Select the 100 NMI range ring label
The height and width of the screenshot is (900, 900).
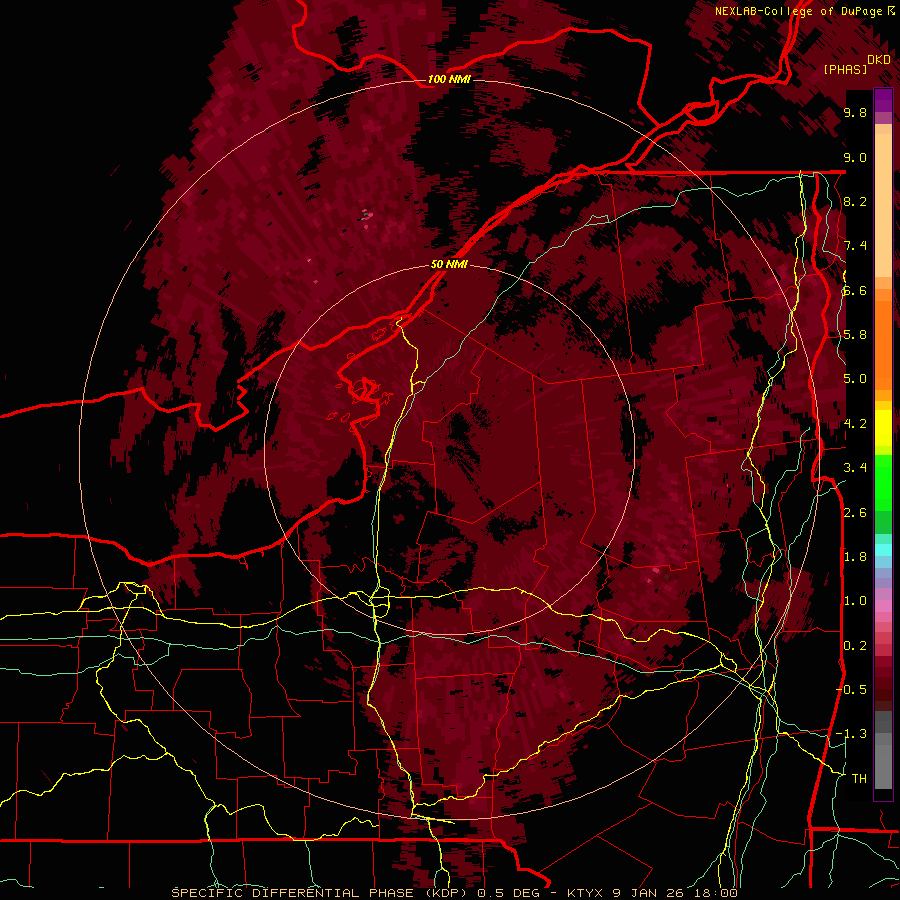[449, 79]
